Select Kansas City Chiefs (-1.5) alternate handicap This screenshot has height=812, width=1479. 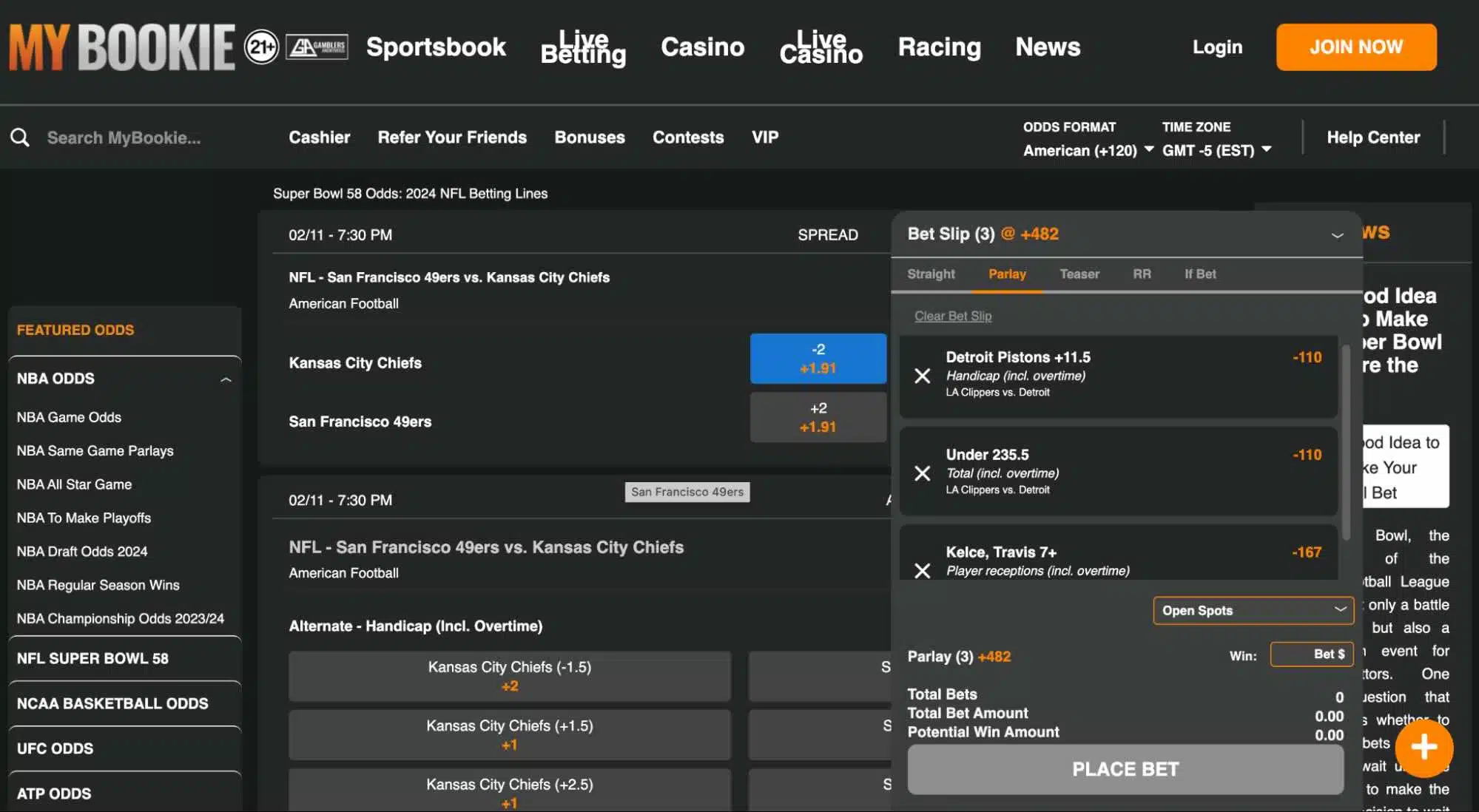(510, 676)
